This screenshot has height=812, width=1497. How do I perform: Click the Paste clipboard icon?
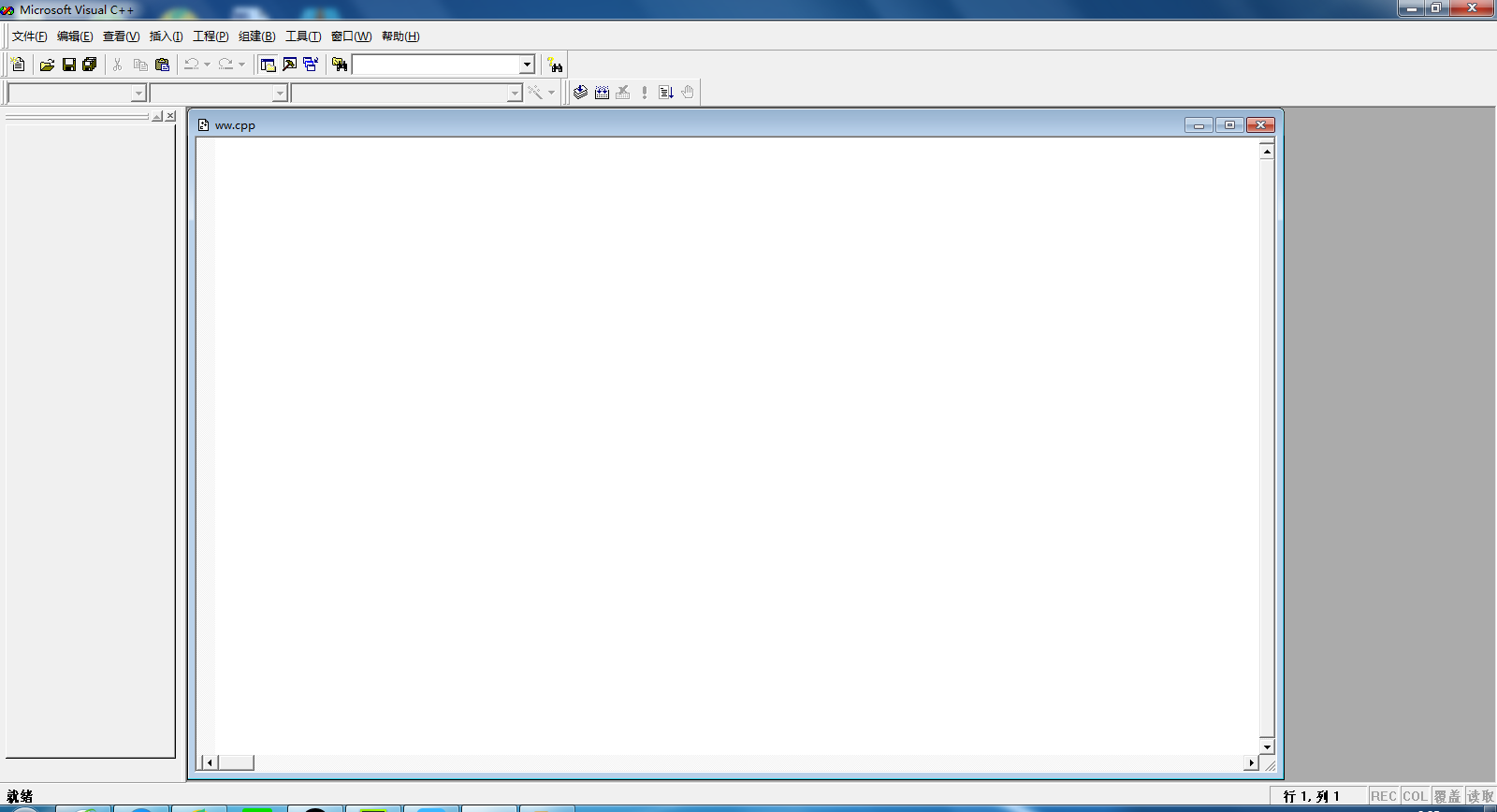(x=162, y=65)
